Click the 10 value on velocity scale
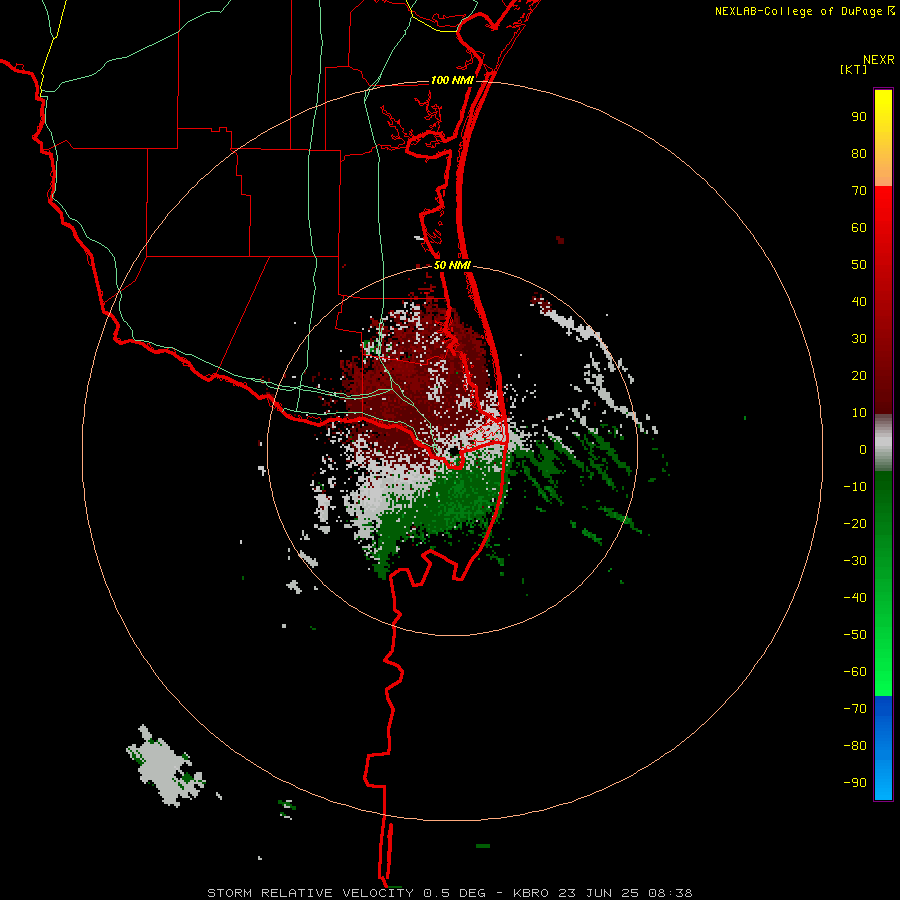900x900 pixels. [x=859, y=413]
